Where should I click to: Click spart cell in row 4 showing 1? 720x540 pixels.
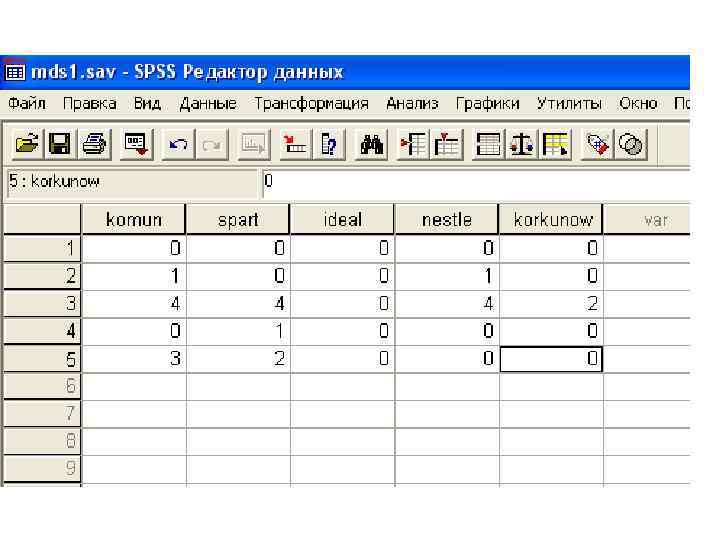click(238, 331)
